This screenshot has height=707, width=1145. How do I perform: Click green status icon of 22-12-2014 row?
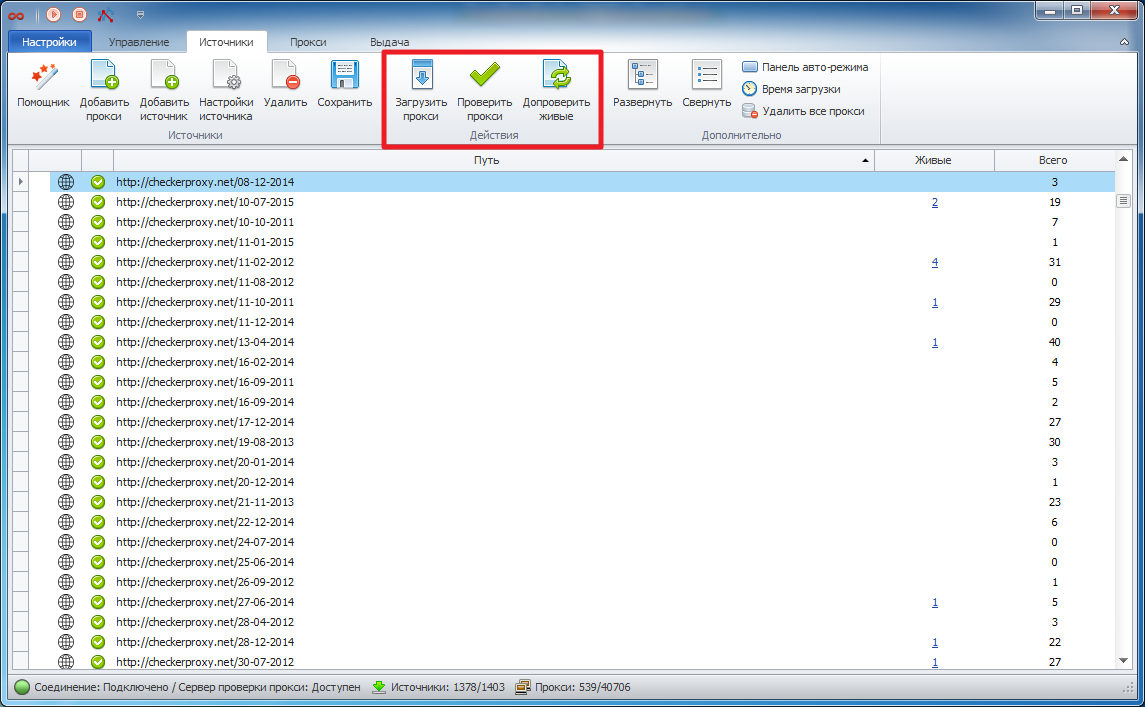(x=98, y=522)
